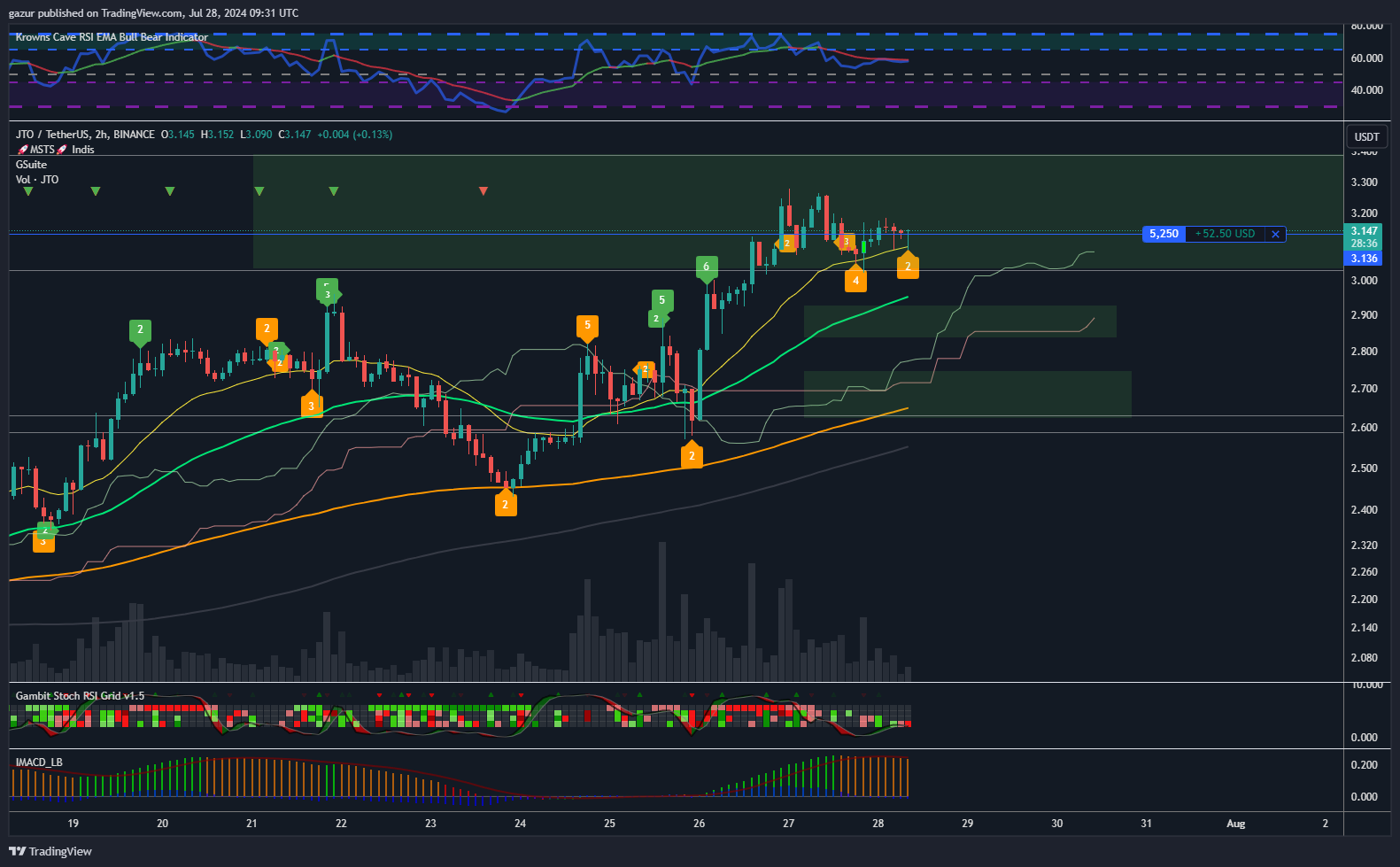Click the 5,250 position quantity label
This screenshot has width=1400, height=867.
tap(1164, 234)
